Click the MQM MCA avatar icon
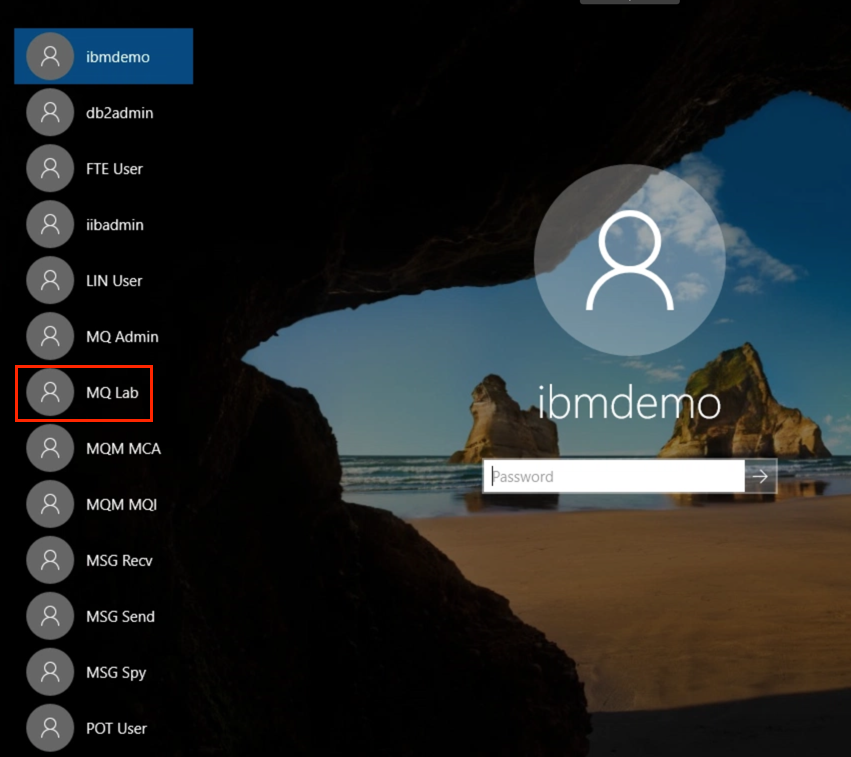 point(50,448)
